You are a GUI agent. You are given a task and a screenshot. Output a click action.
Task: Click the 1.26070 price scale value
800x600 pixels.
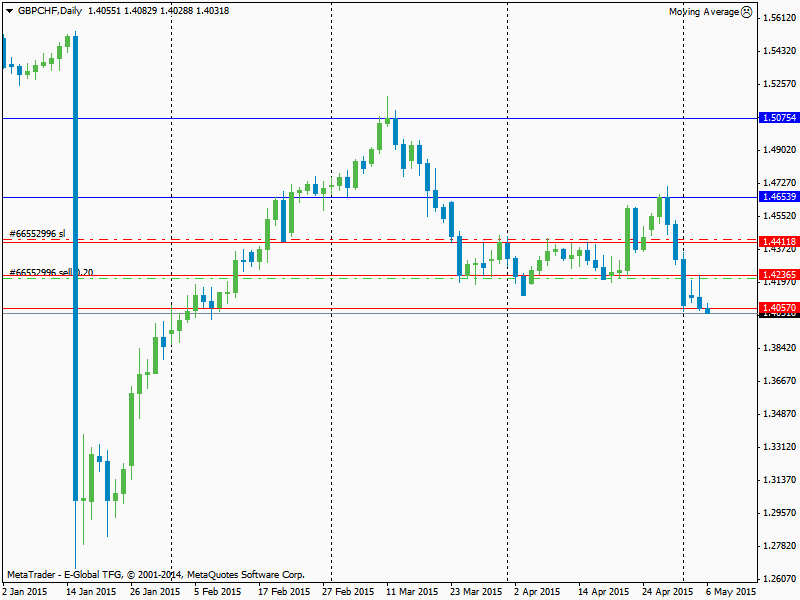click(x=780, y=579)
